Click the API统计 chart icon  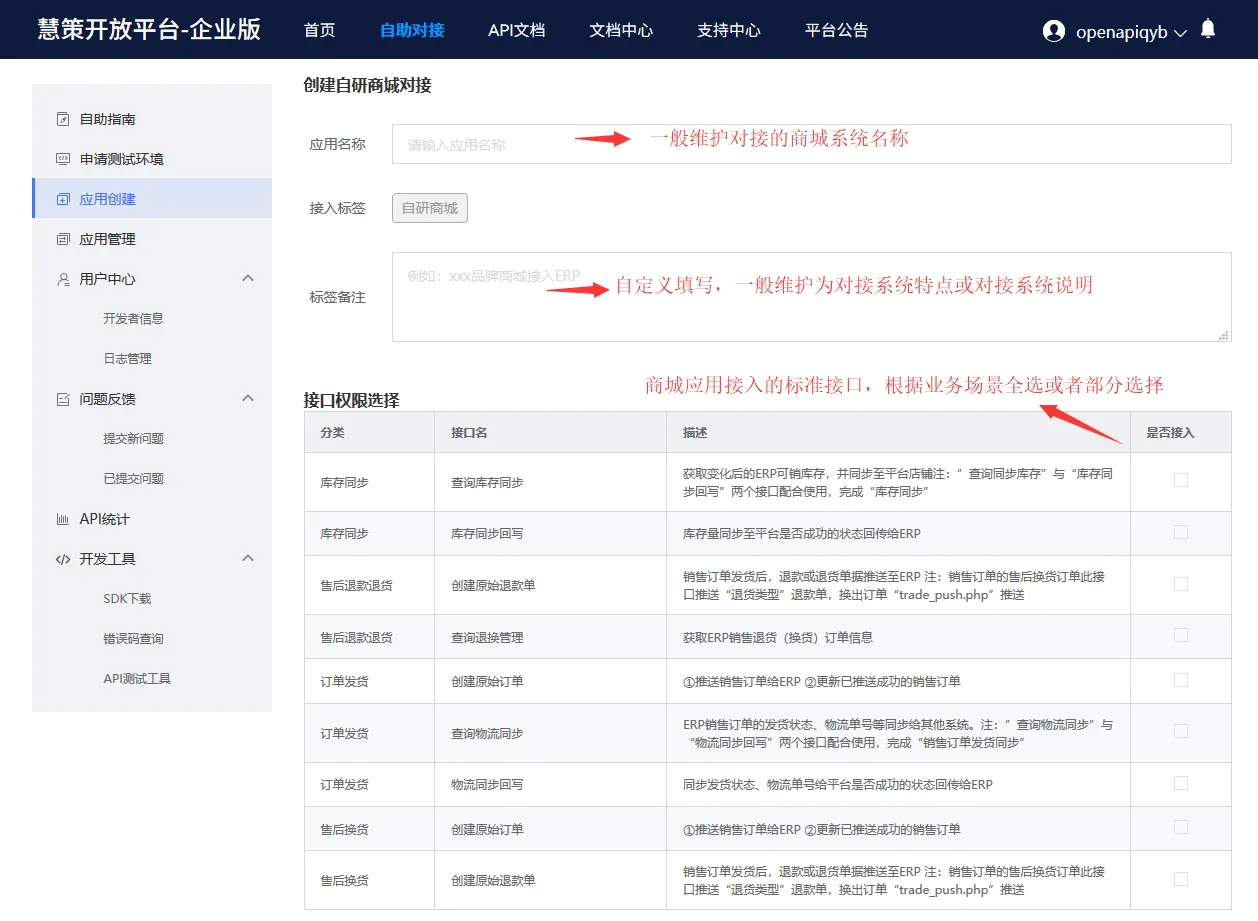tap(63, 519)
